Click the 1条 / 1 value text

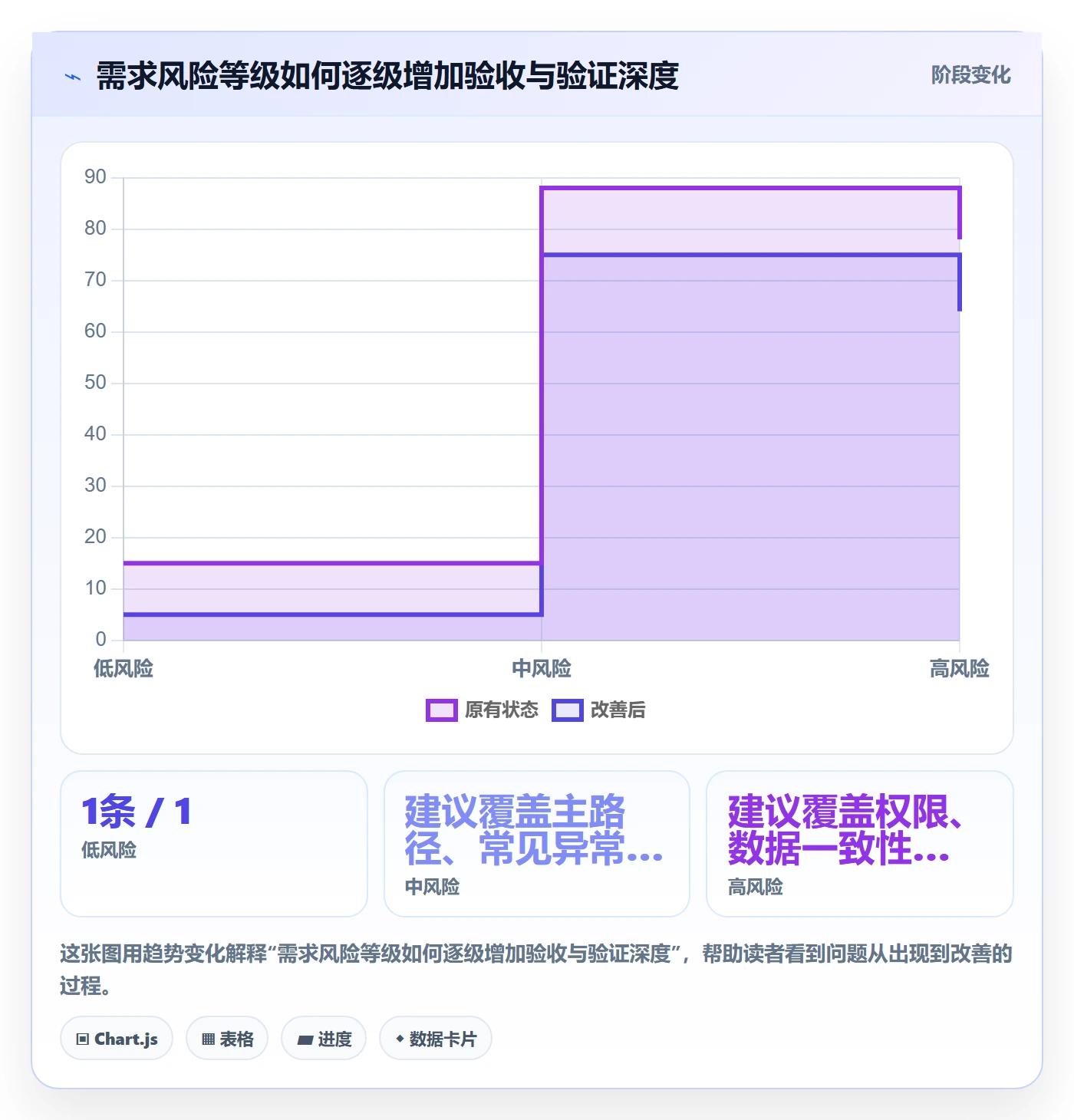pyautogui.click(x=137, y=812)
